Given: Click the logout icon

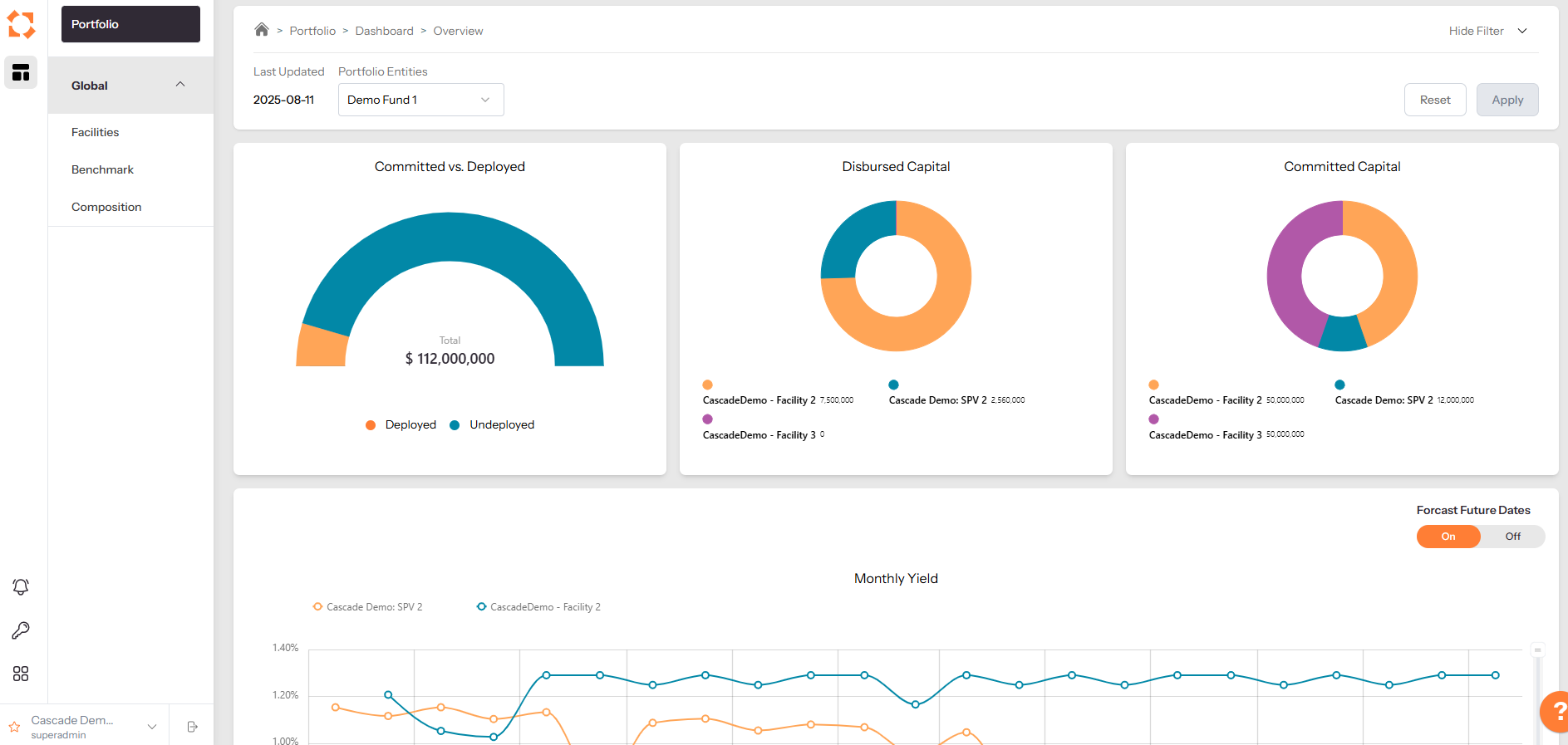Looking at the screenshot, I should coord(192,727).
